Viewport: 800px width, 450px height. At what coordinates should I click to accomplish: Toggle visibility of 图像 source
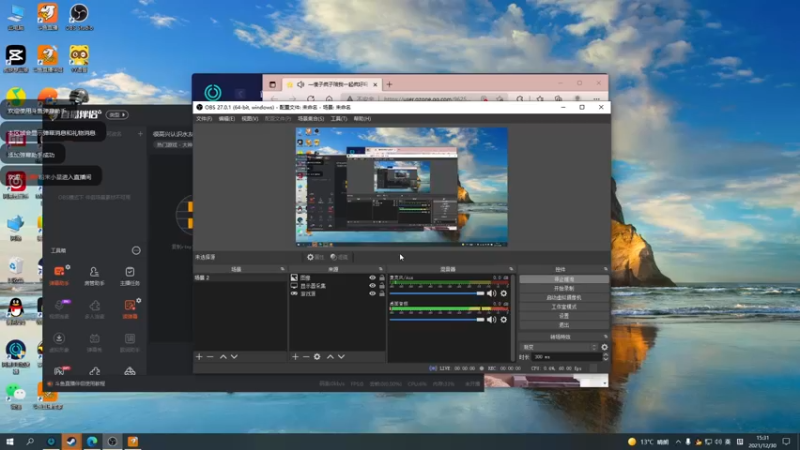pos(372,278)
